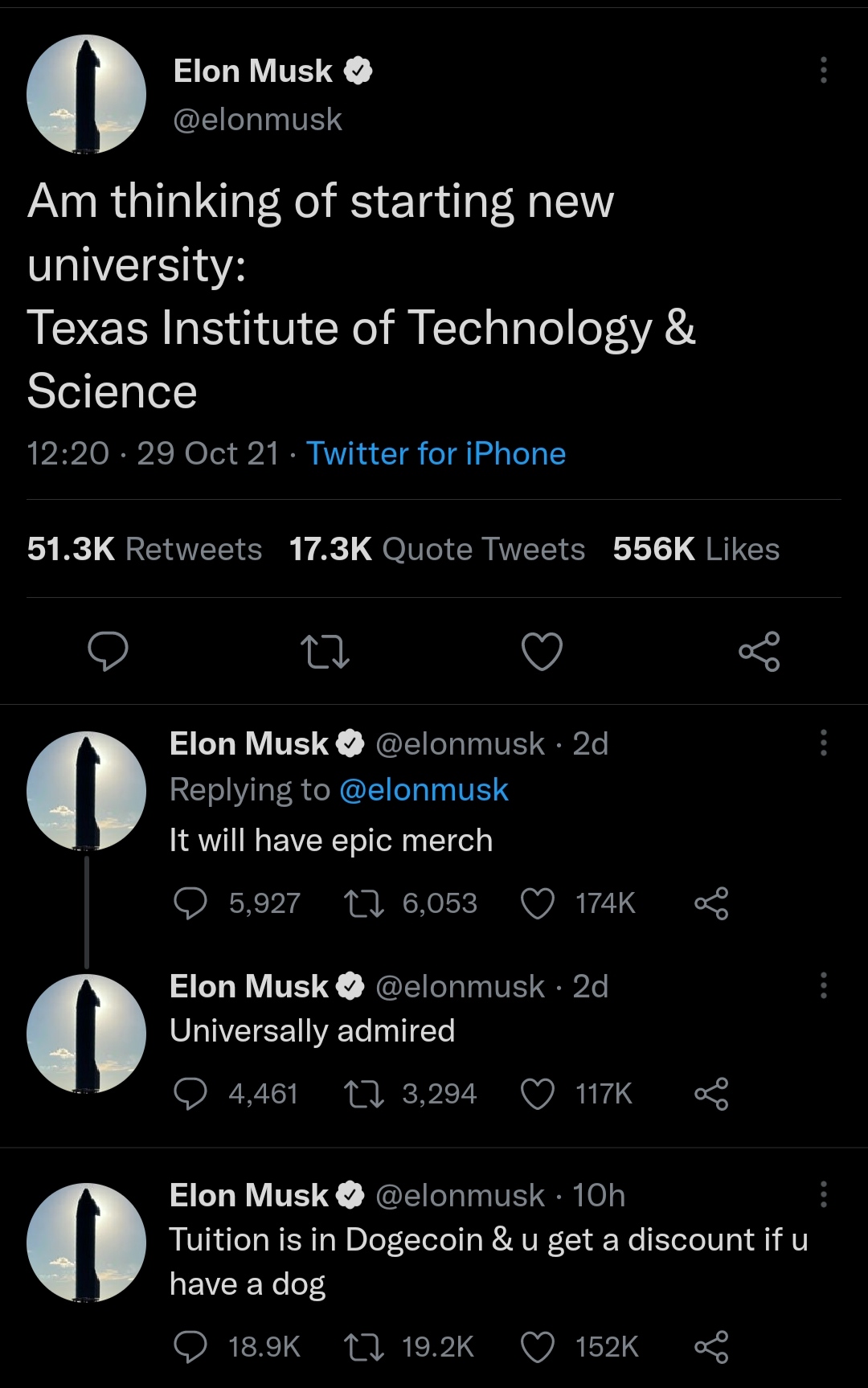View the 17.3K Quote Tweets list
Screen dimensions: 868x1388
pyautogui.click(x=437, y=550)
